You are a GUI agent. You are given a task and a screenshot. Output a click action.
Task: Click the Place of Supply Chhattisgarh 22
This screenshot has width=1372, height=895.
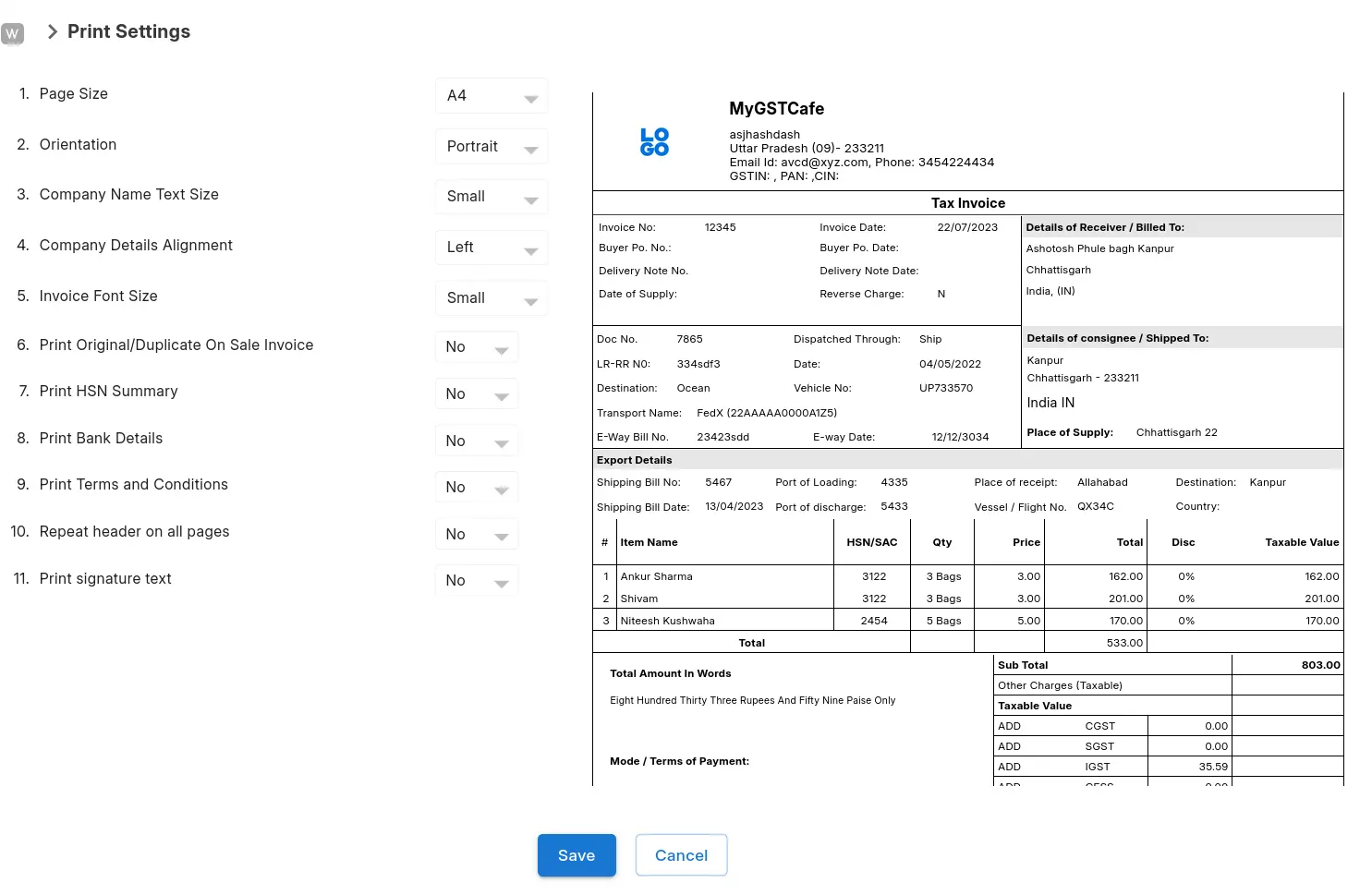[x=1176, y=432]
